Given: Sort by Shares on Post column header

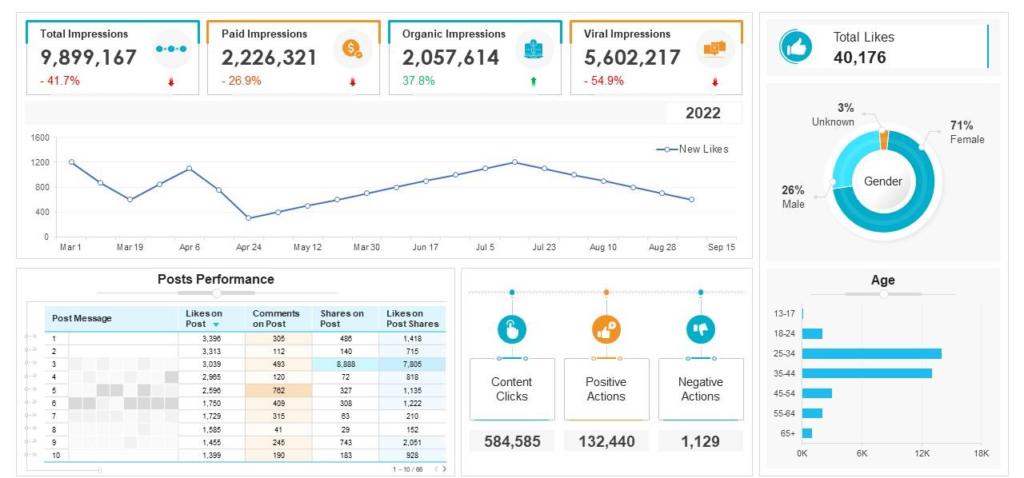Looking at the screenshot, I should pos(345,319).
